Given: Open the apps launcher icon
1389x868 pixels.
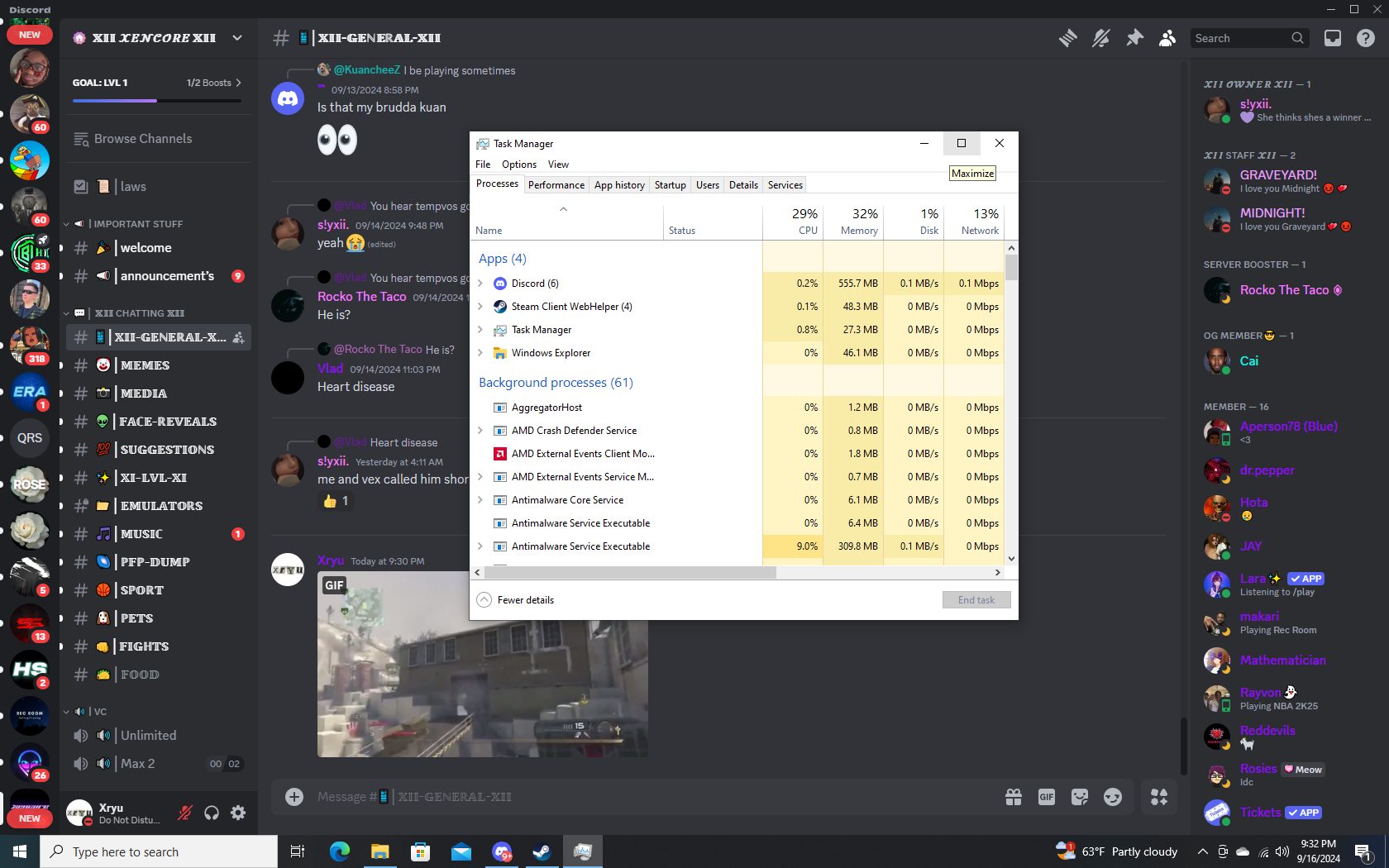Looking at the screenshot, I should [x=1159, y=797].
